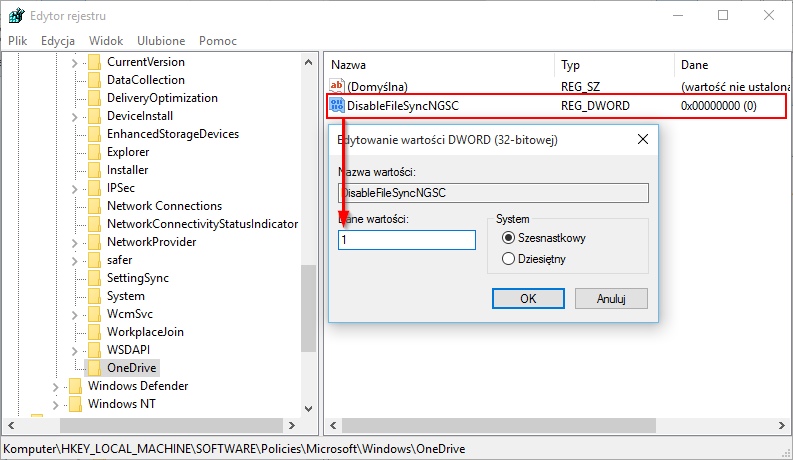Click the DeliveryOptimization folder icon

[94, 98]
